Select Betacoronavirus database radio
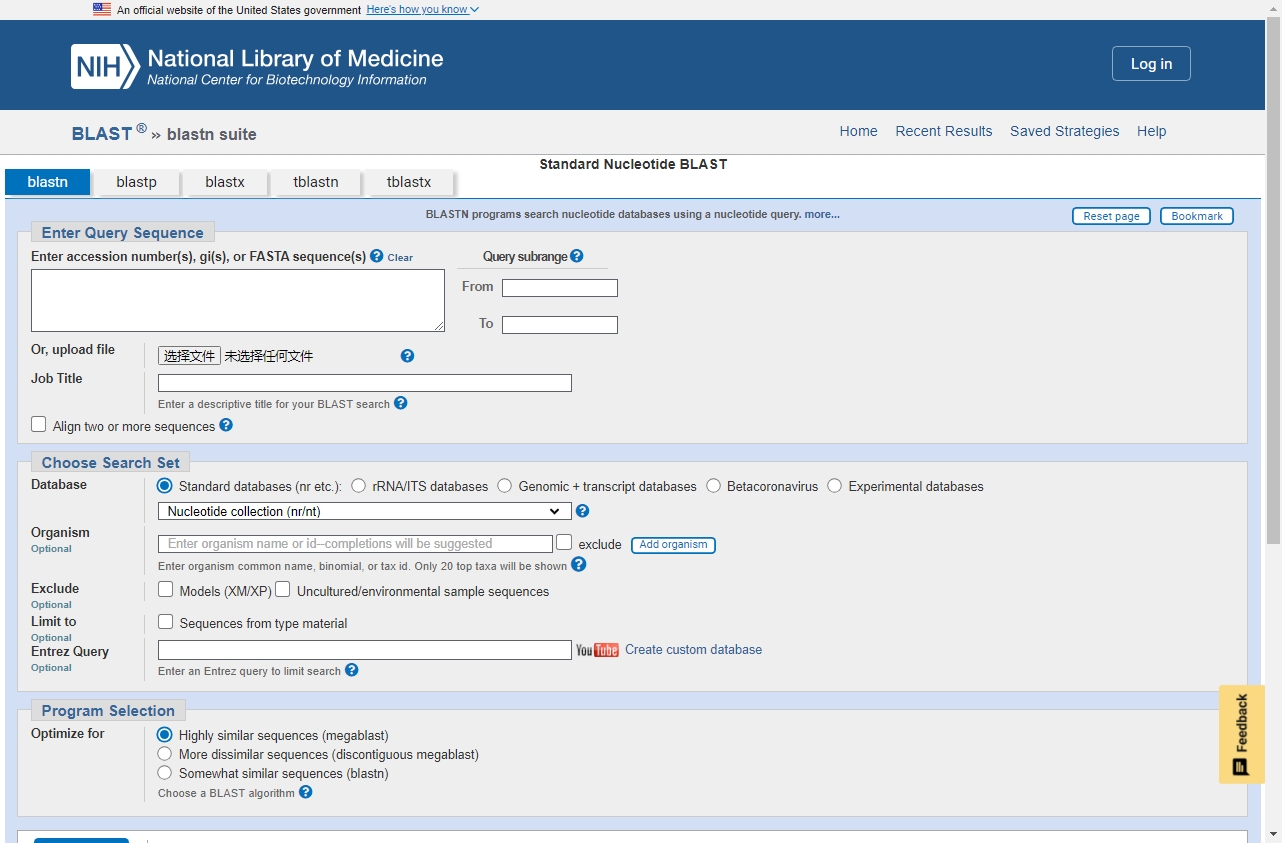The image size is (1282, 843). coord(713,486)
